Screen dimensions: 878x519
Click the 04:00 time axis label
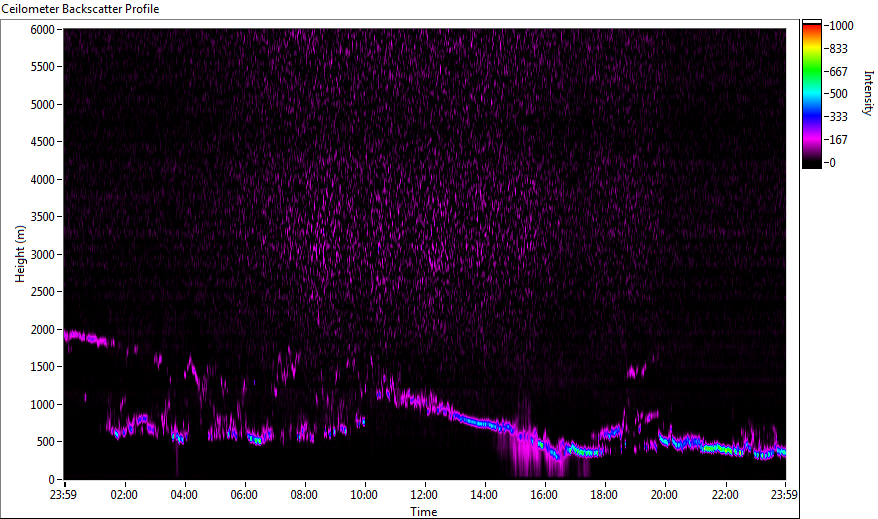coord(184,495)
